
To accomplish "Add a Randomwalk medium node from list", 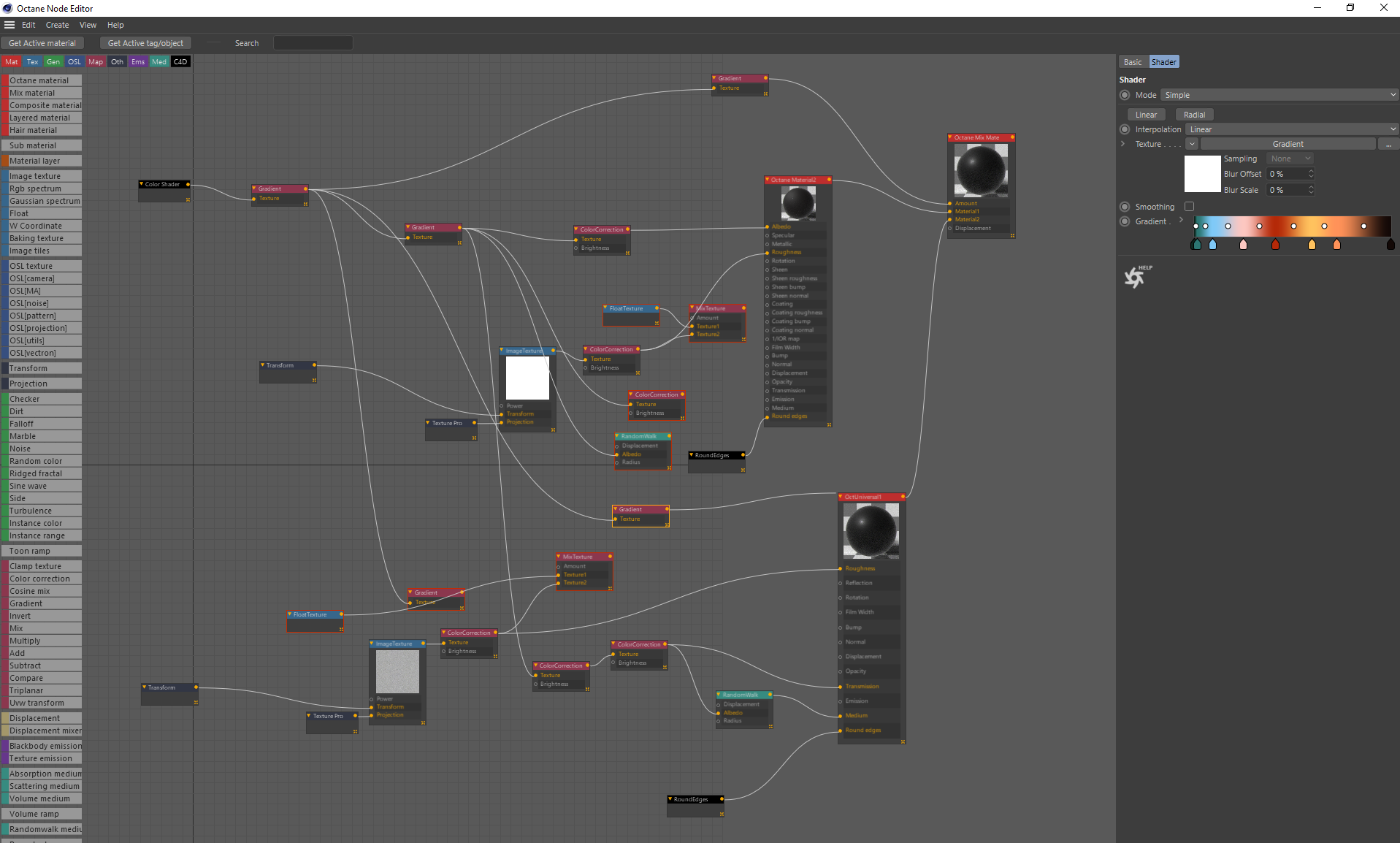I will pyautogui.click(x=42, y=829).
